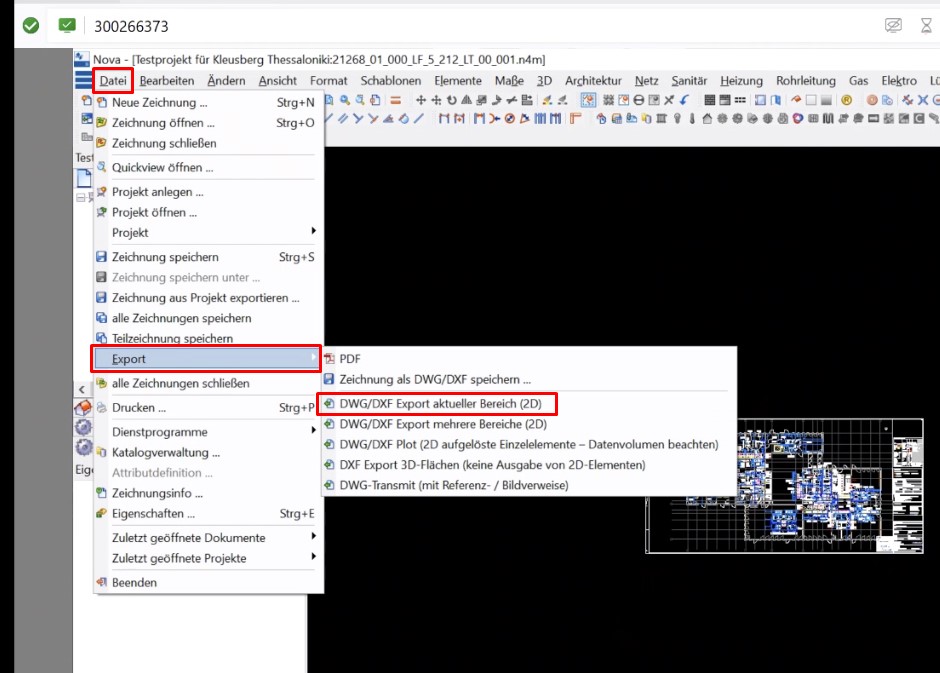This screenshot has width=940, height=673.
Task: Click the upper gear icon in left panel
Action: coord(83,427)
